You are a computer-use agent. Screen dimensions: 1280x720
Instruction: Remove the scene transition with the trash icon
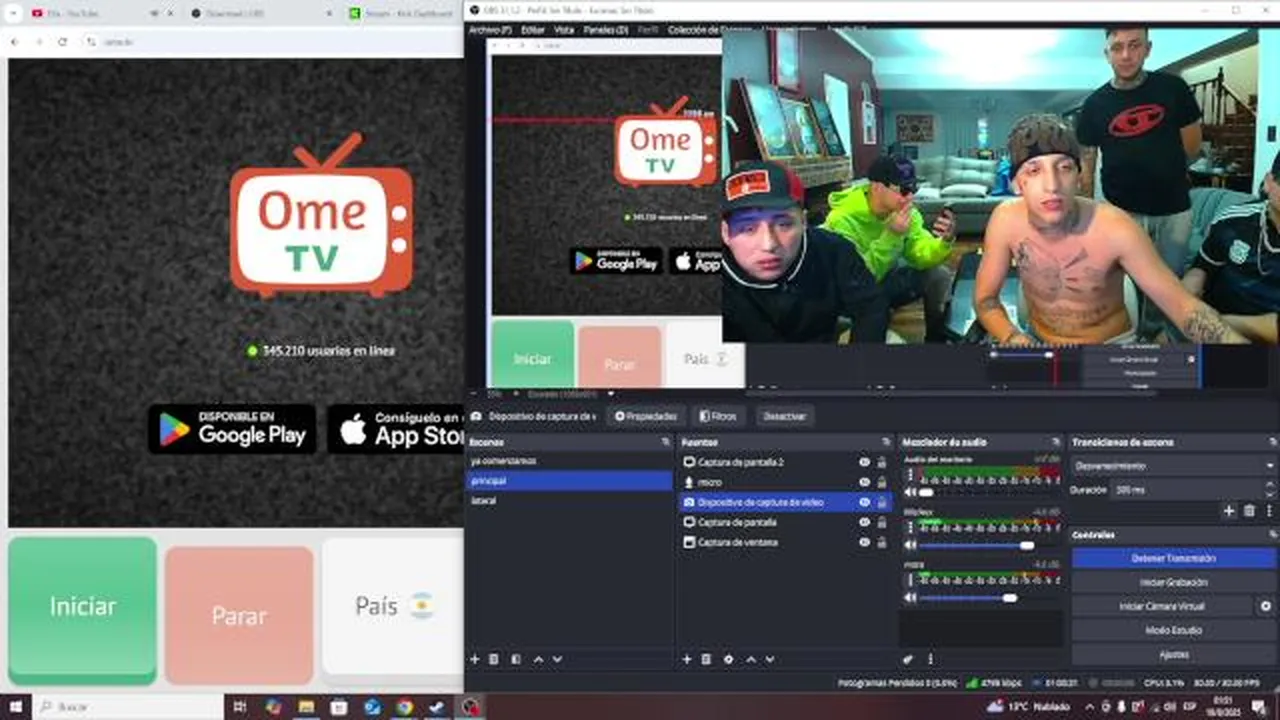[1249, 511]
